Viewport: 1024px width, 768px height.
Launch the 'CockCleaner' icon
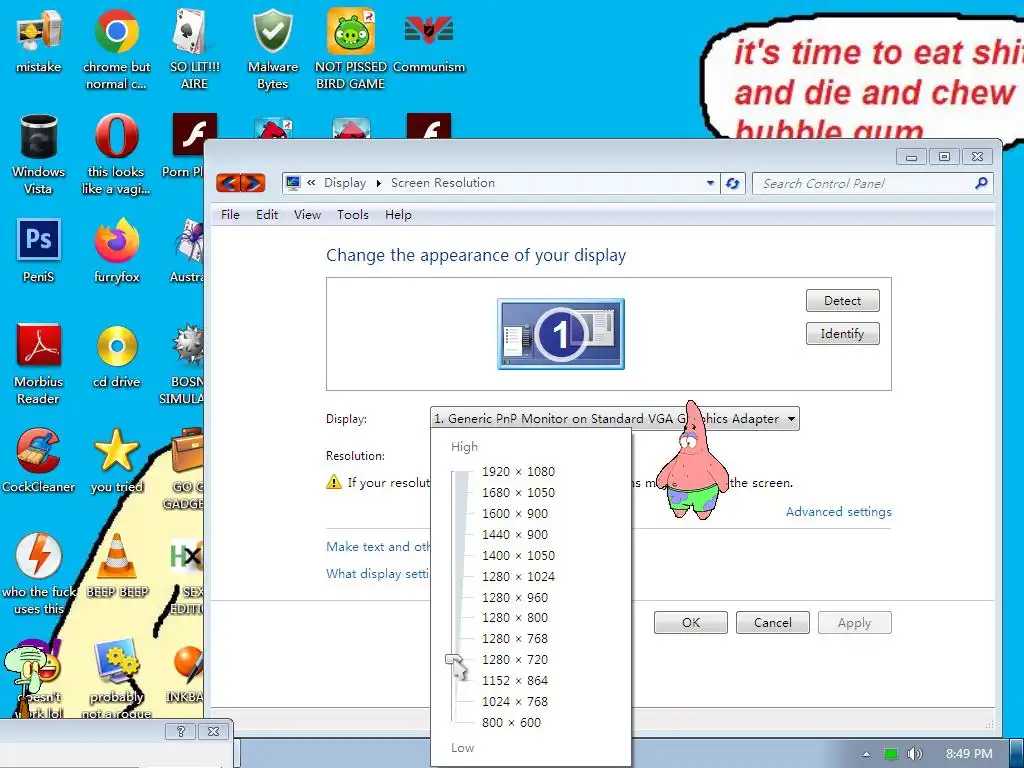tap(39, 460)
